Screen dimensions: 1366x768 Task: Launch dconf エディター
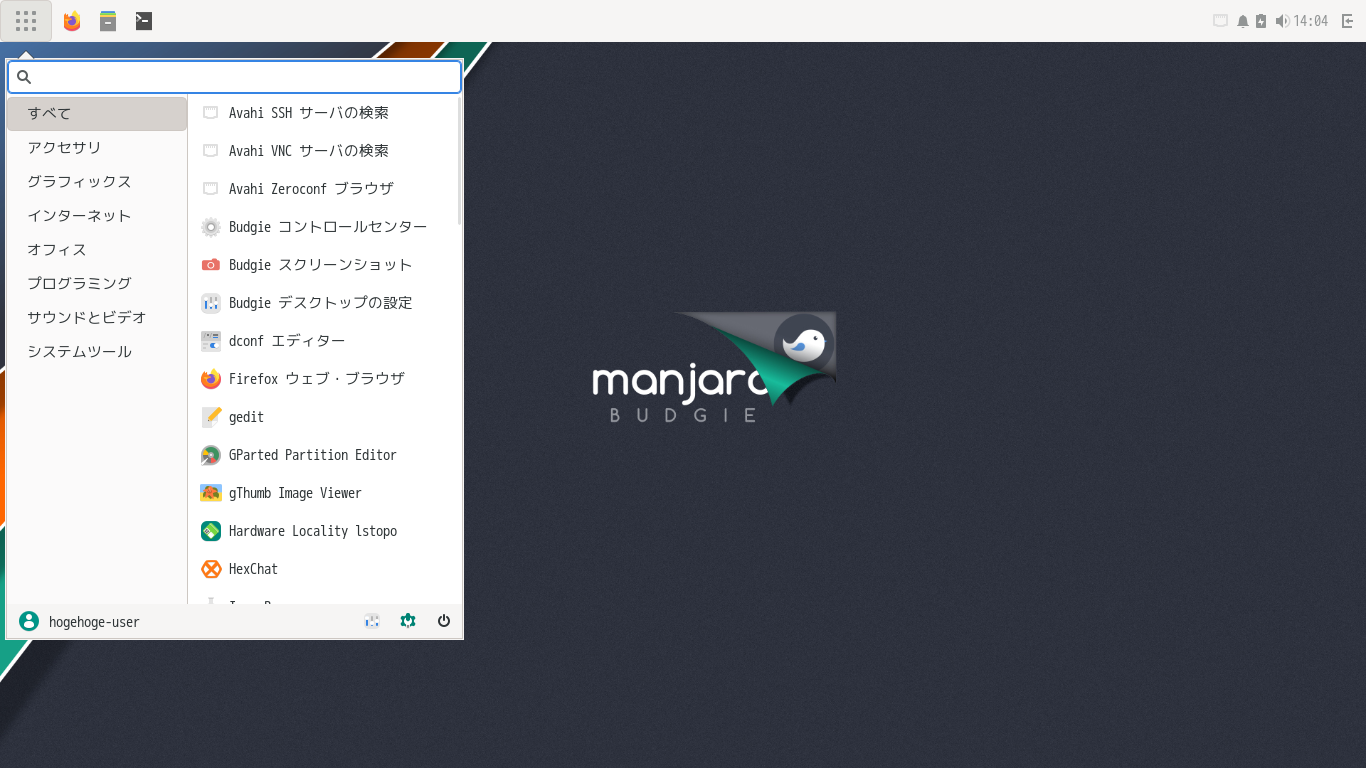click(323, 341)
